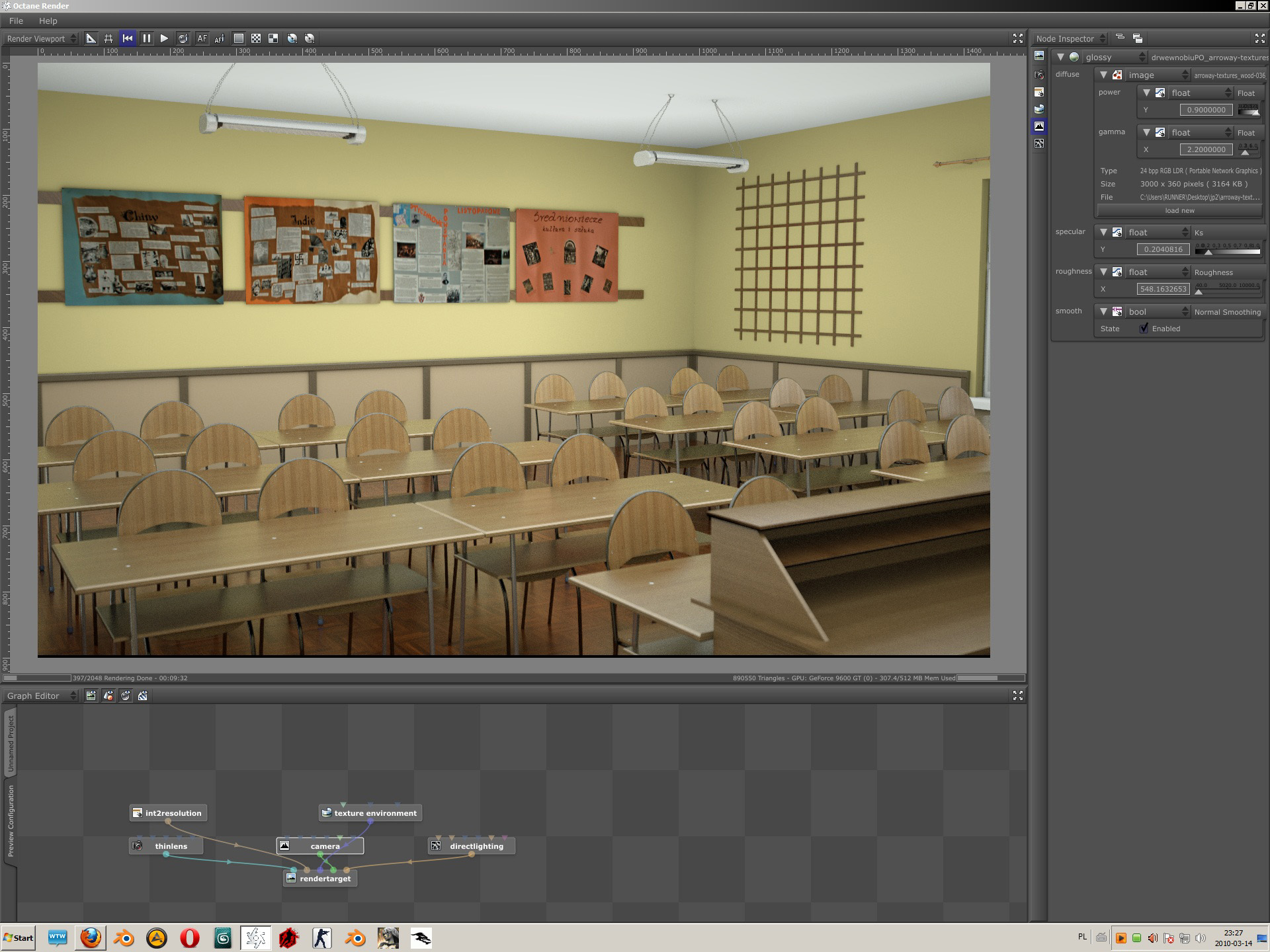
Task: Click the camera icon in inspector sidebar
Action: pyautogui.click(x=1039, y=75)
